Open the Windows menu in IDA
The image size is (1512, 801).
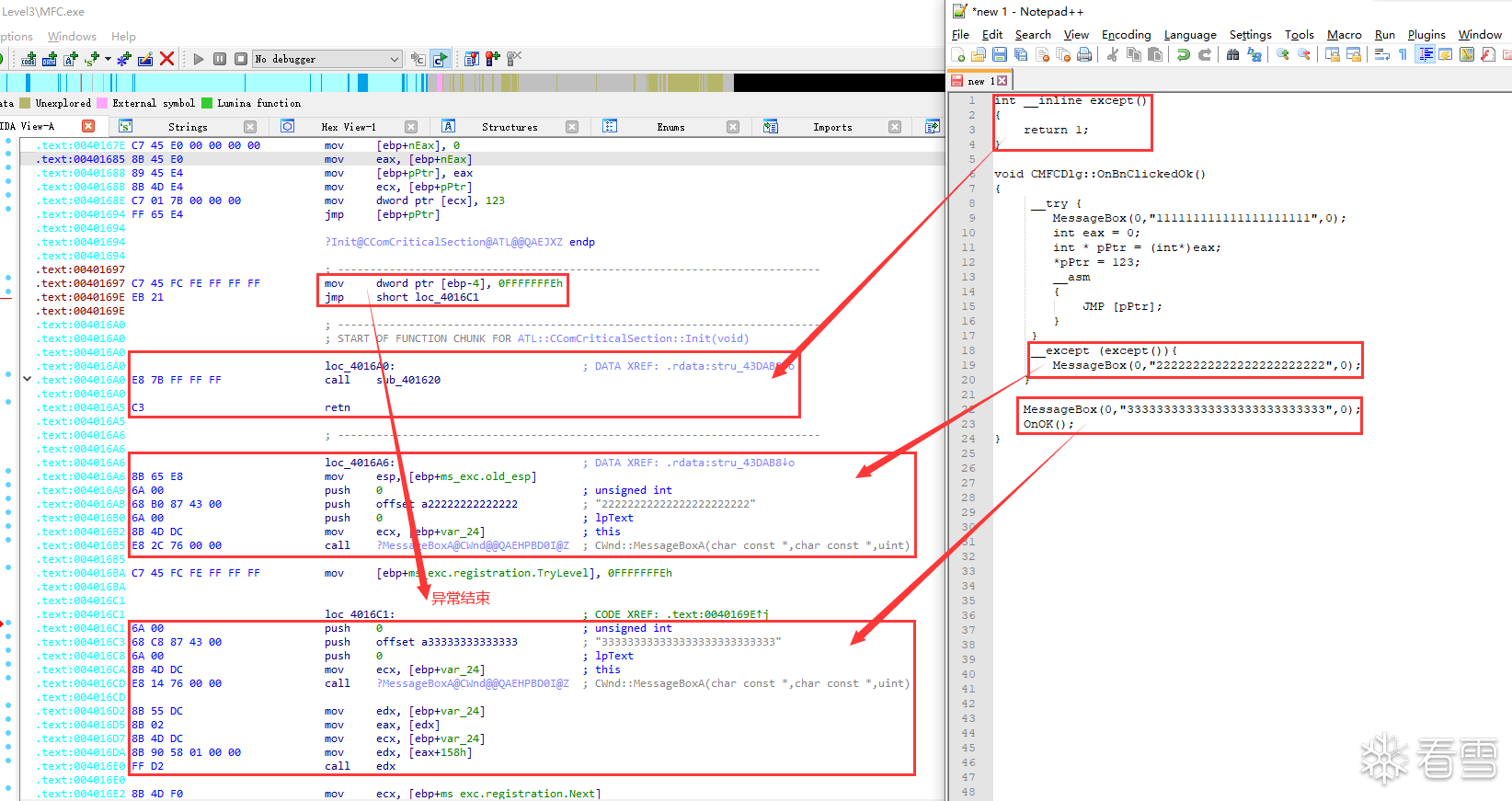click(72, 36)
